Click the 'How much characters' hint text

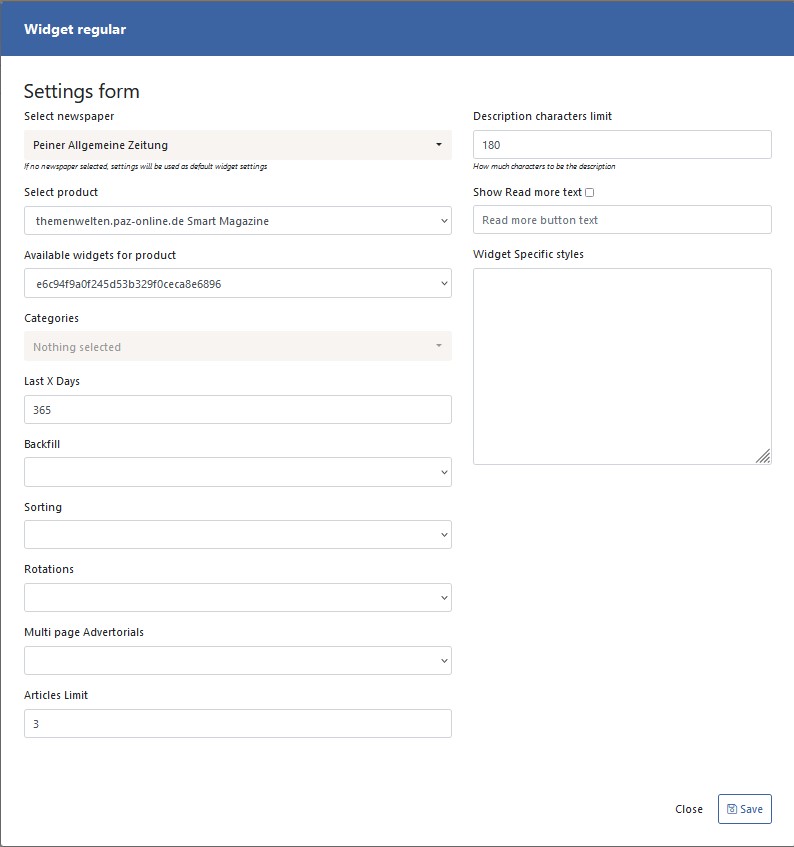(x=544, y=166)
